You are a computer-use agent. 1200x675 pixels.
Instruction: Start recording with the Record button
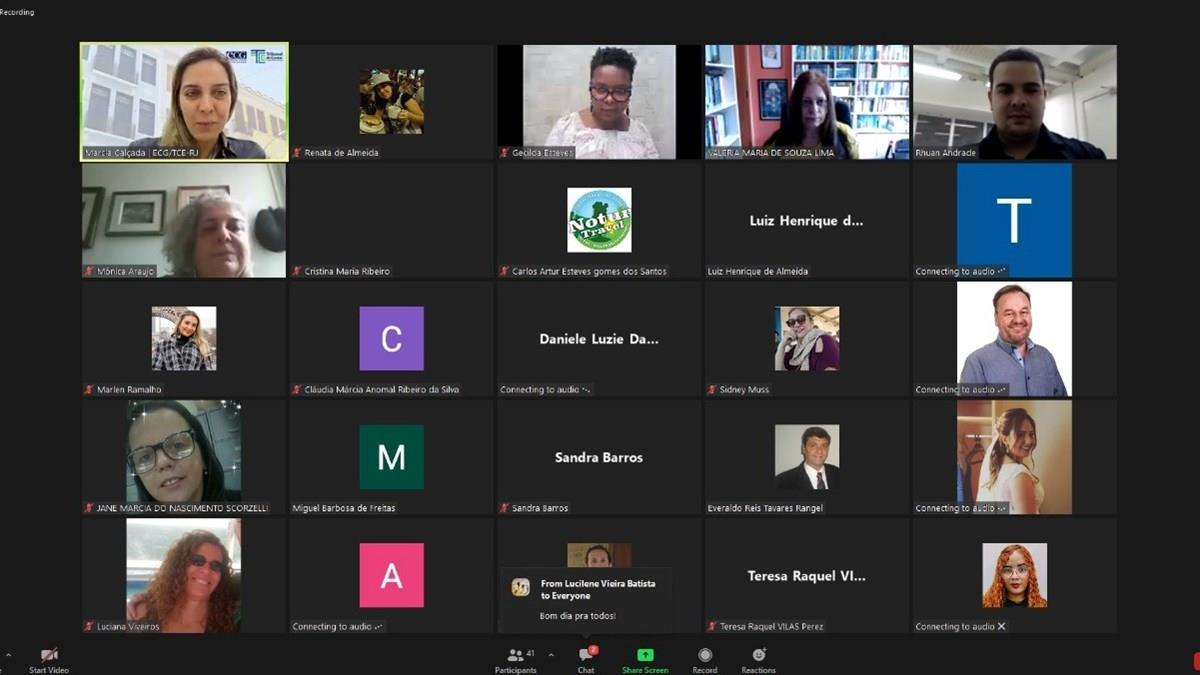click(705, 659)
